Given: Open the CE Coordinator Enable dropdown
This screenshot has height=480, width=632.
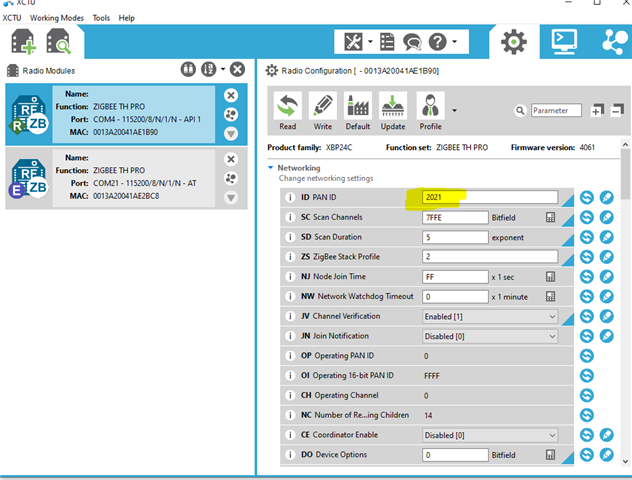Looking at the screenshot, I should 490,435.
